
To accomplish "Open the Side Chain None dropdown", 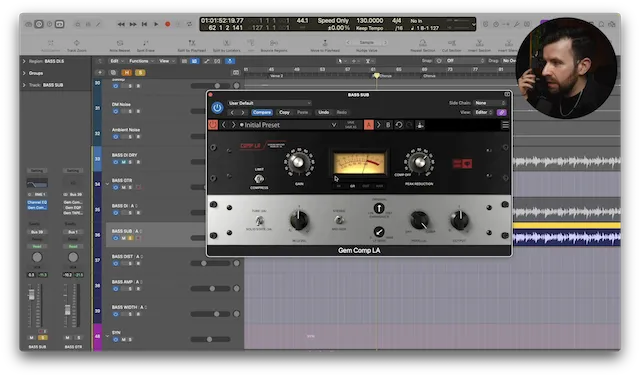I will [x=490, y=103].
